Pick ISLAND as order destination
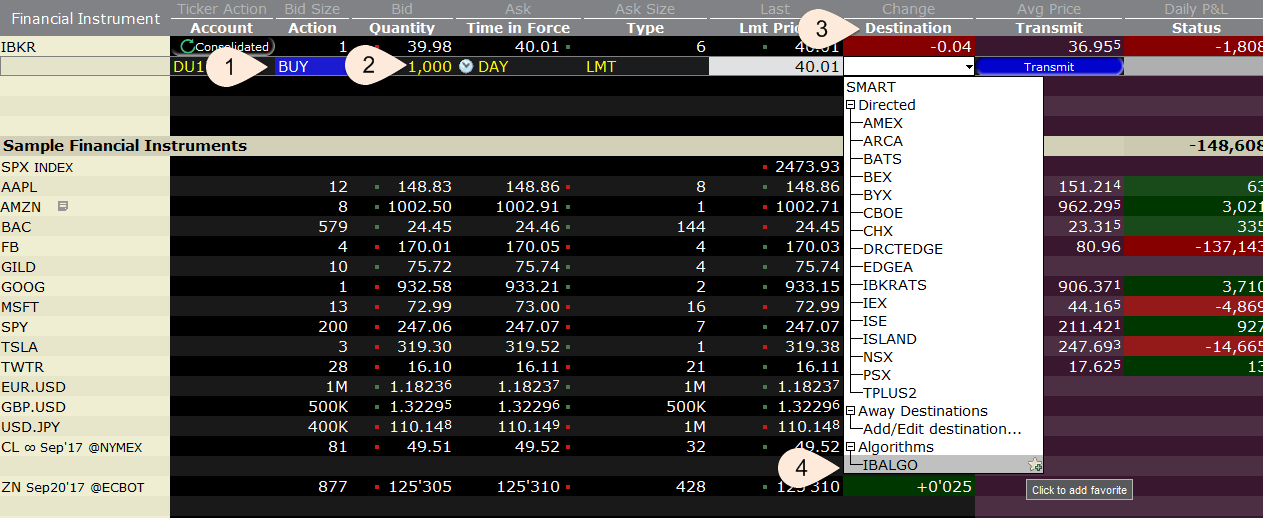Viewport: 1263px width, 518px height. (889, 339)
